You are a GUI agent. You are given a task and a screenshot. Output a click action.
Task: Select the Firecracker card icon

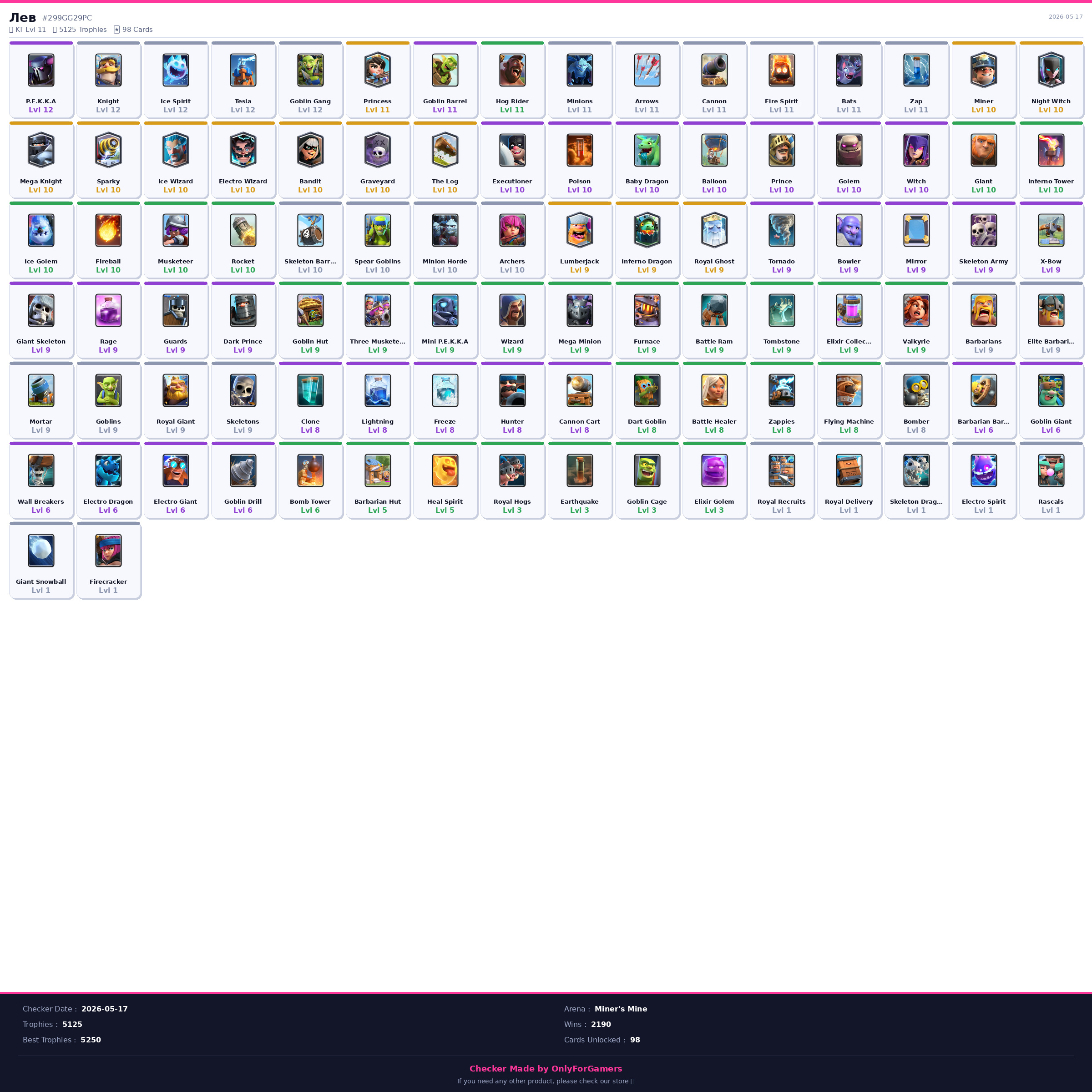coord(108,551)
